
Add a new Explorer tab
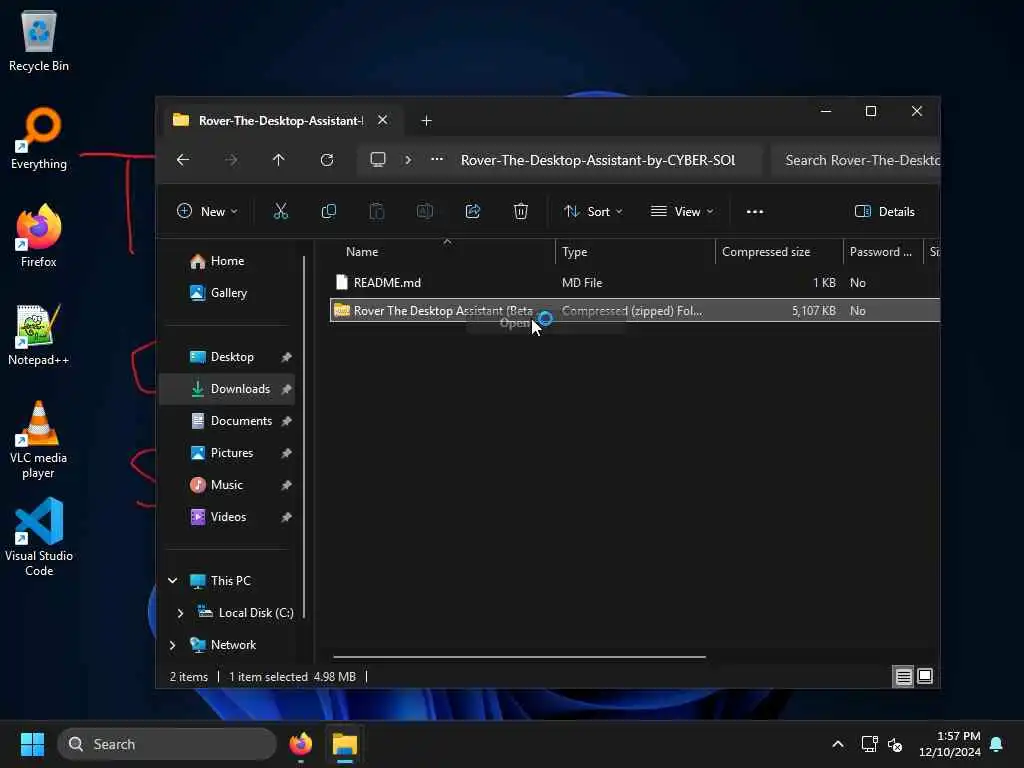pos(426,121)
